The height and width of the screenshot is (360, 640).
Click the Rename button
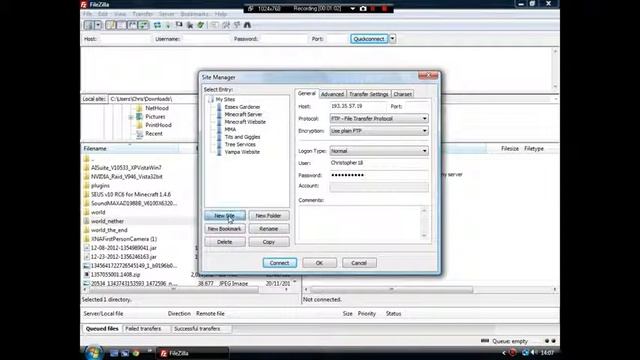(x=269, y=229)
